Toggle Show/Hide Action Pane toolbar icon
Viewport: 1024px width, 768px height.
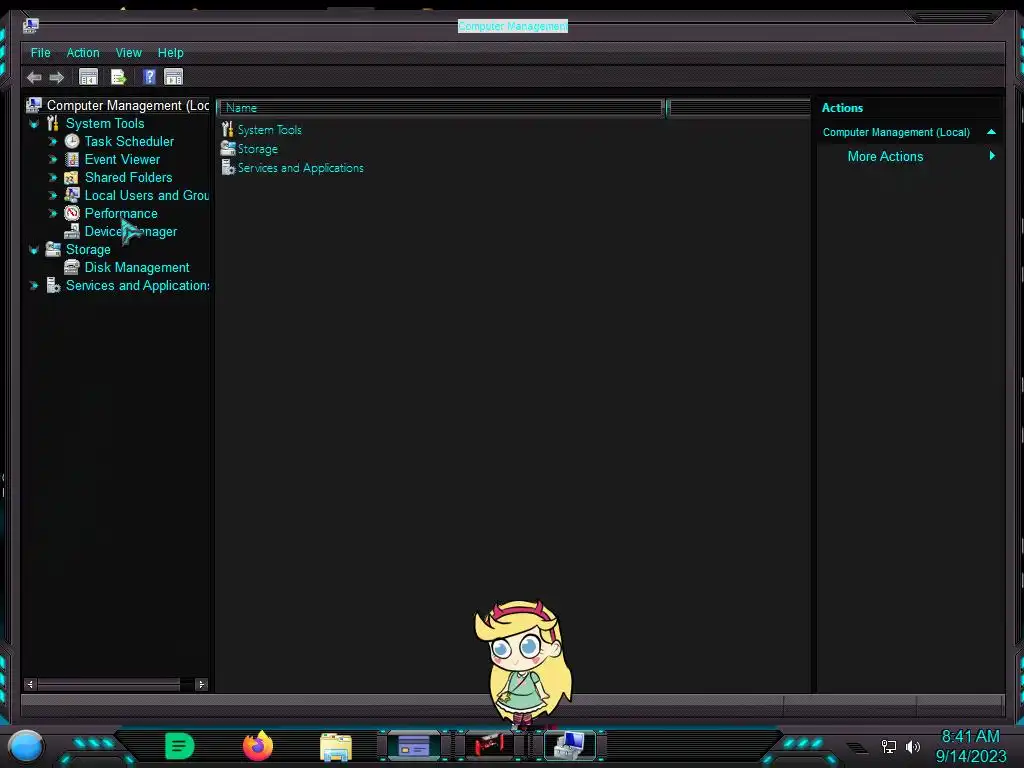pos(173,77)
